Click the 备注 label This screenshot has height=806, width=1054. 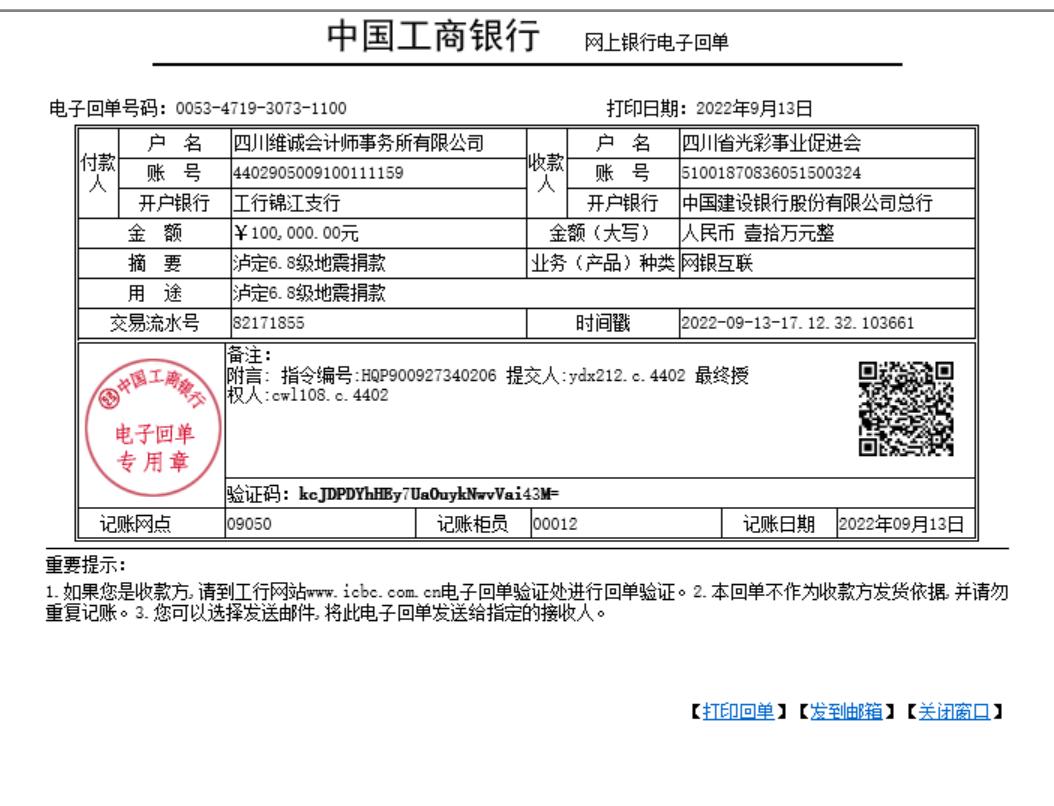[x=249, y=355]
